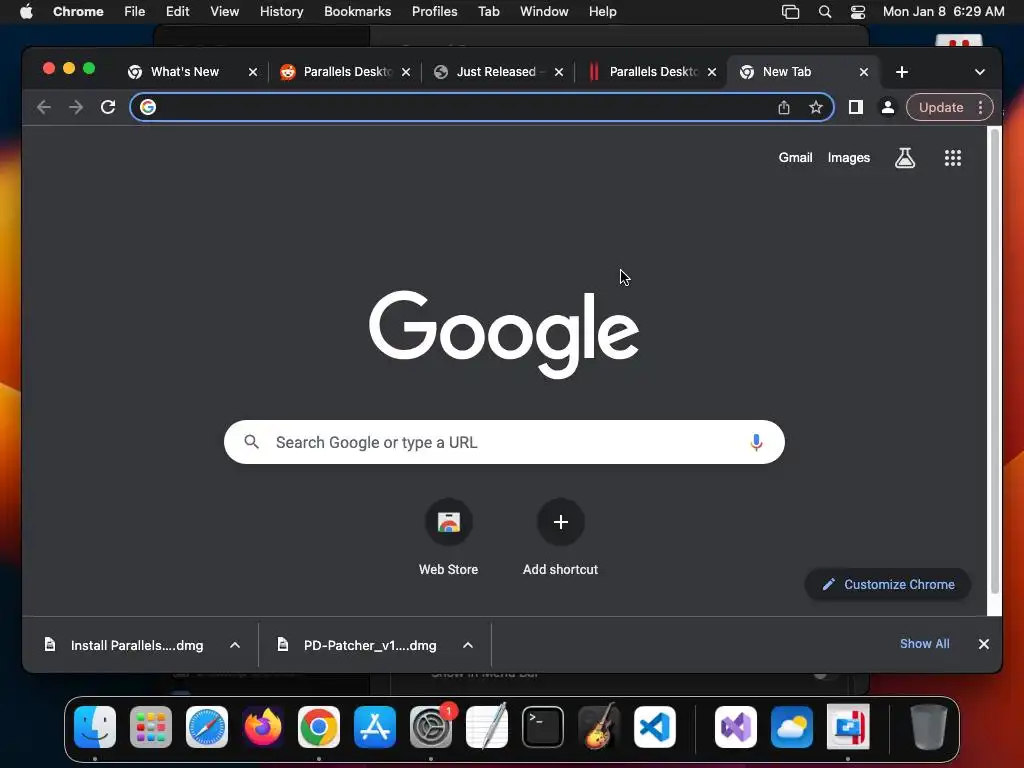Open the Bookmarks menu
1024x768 pixels.
(x=357, y=12)
